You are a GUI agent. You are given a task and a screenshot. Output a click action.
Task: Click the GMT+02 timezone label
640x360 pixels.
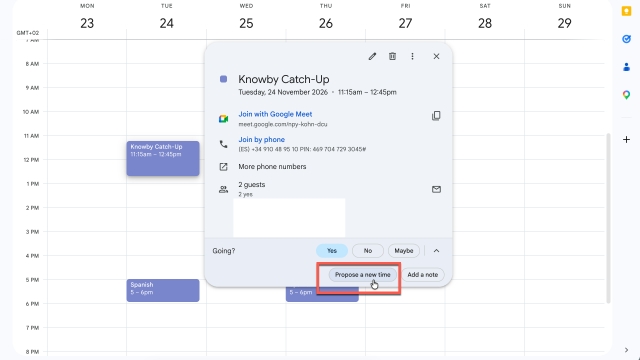(x=28, y=33)
